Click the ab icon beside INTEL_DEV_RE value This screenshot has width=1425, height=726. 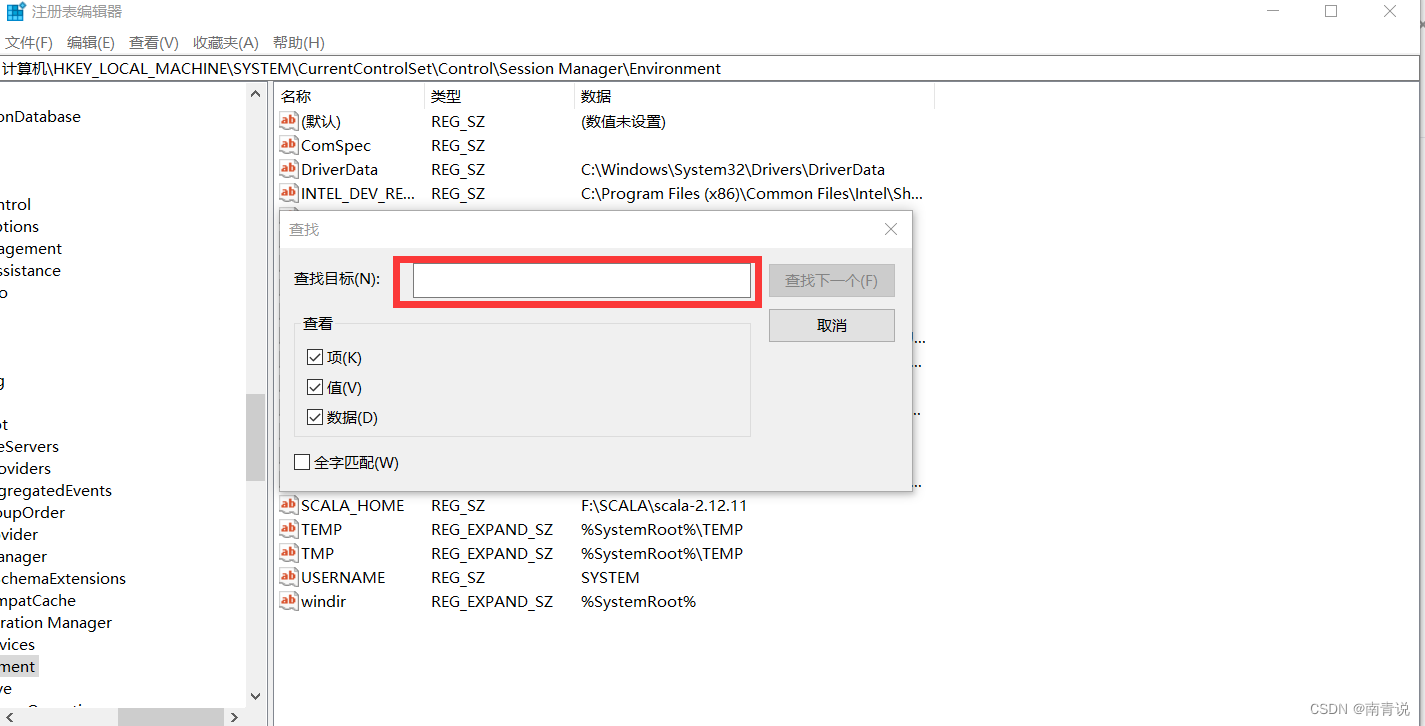click(x=289, y=193)
